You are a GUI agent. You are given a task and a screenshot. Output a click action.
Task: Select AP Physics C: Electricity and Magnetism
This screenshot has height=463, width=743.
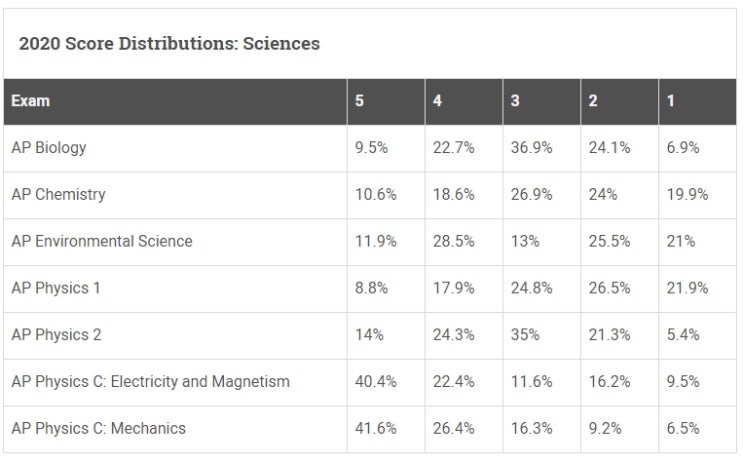[x=151, y=381]
